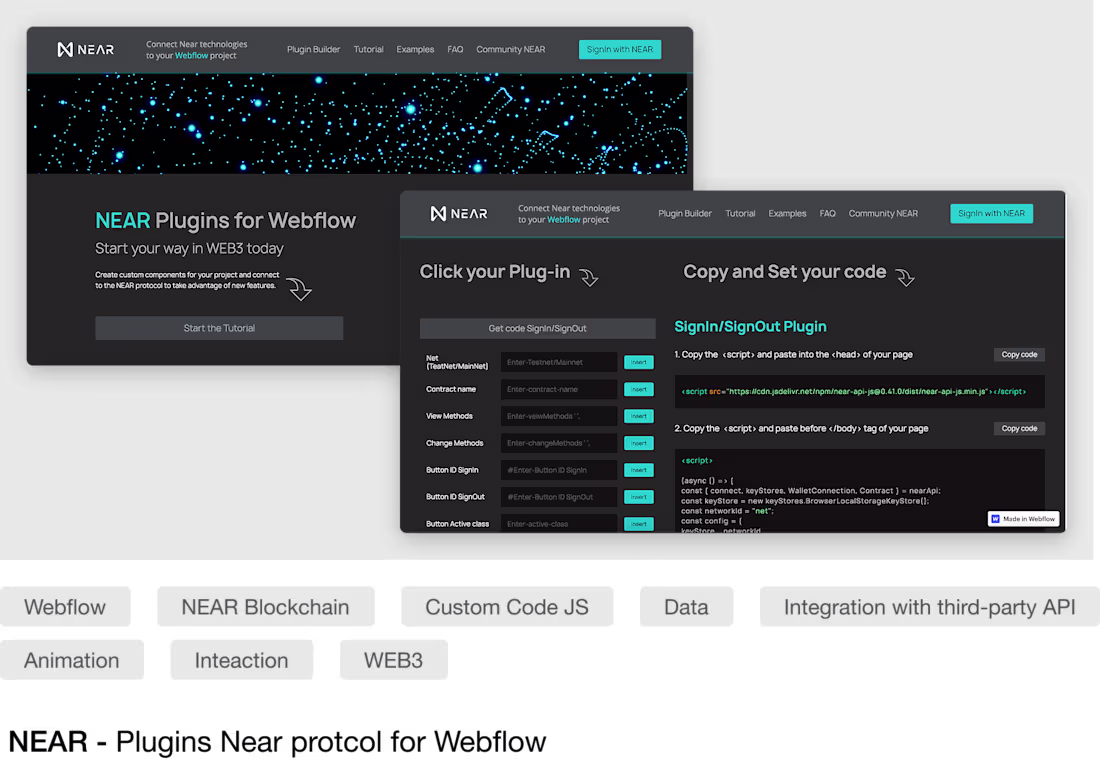Click the NEAR logo in the front window
Image resolution: width=1100 pixels, height=761 pixels.
[459, 214]
